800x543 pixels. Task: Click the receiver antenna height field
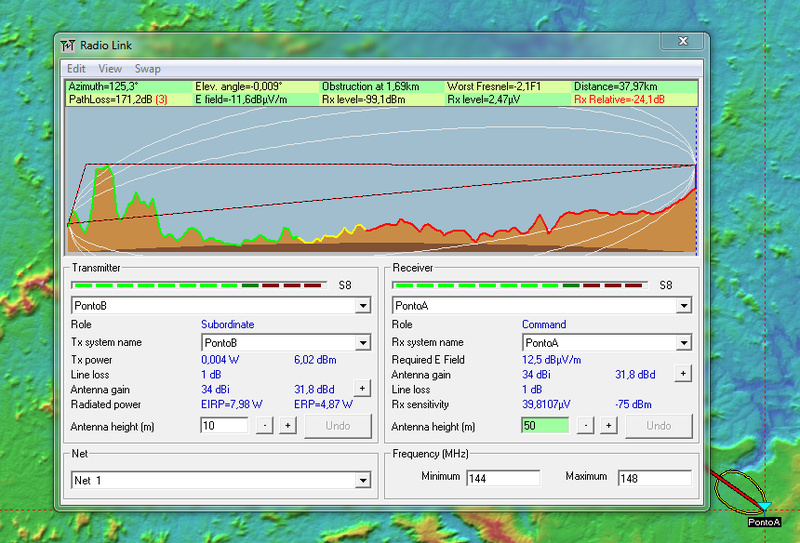tap(545, 426)
